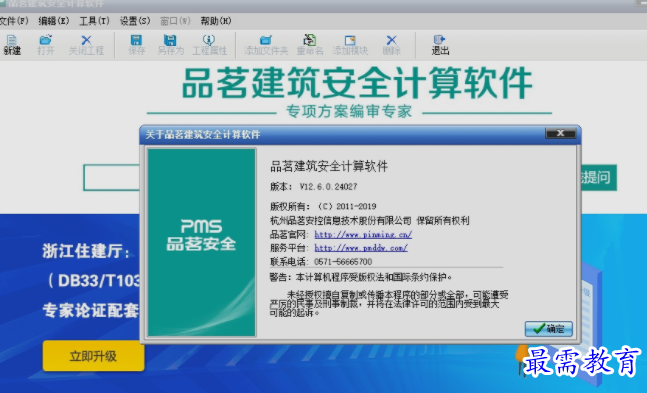Click the 添加模块 toolbar icon
This screenshot has width=647, height=393.
(x=350, y=45)
